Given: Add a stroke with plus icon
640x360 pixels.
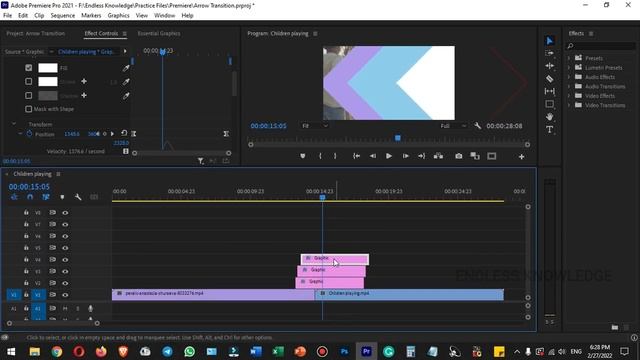Looking at the screenshot, I should click(84, 82).
